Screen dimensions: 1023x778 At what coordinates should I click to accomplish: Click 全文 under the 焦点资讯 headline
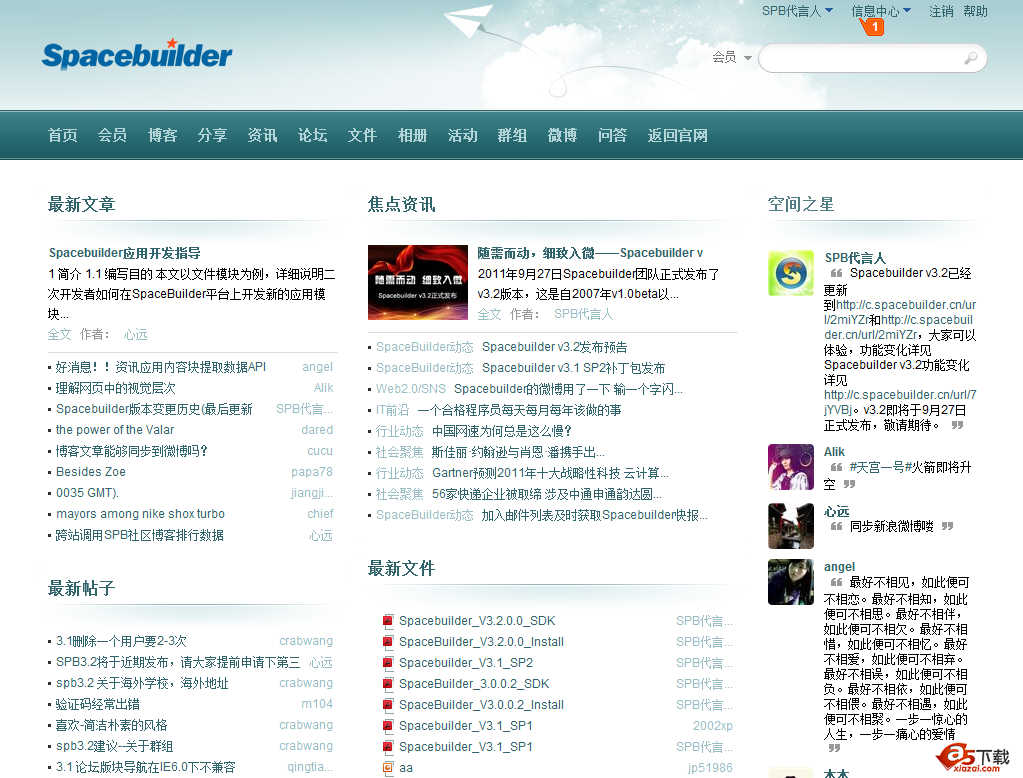click(x=489, y=314)
